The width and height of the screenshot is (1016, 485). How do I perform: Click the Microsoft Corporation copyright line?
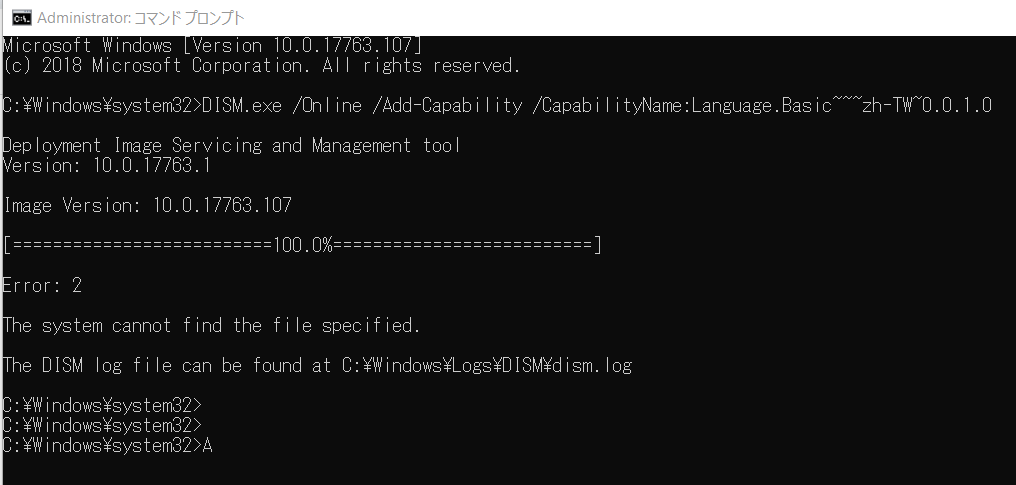pyautogui.click(x=261, y=65)
